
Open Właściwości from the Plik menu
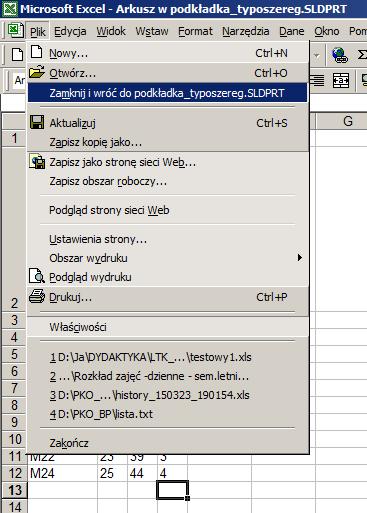[78, 327]
